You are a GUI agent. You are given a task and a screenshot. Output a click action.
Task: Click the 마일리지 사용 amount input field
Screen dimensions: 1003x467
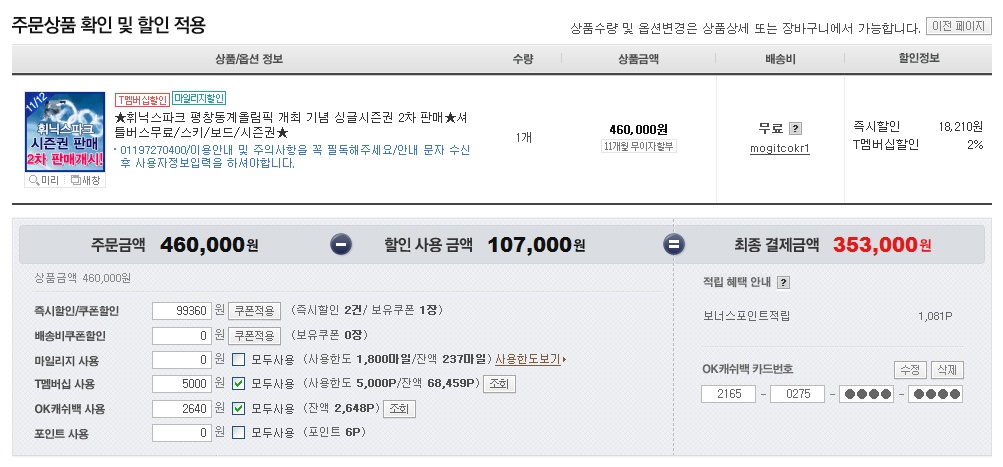(x=182, y=360)
